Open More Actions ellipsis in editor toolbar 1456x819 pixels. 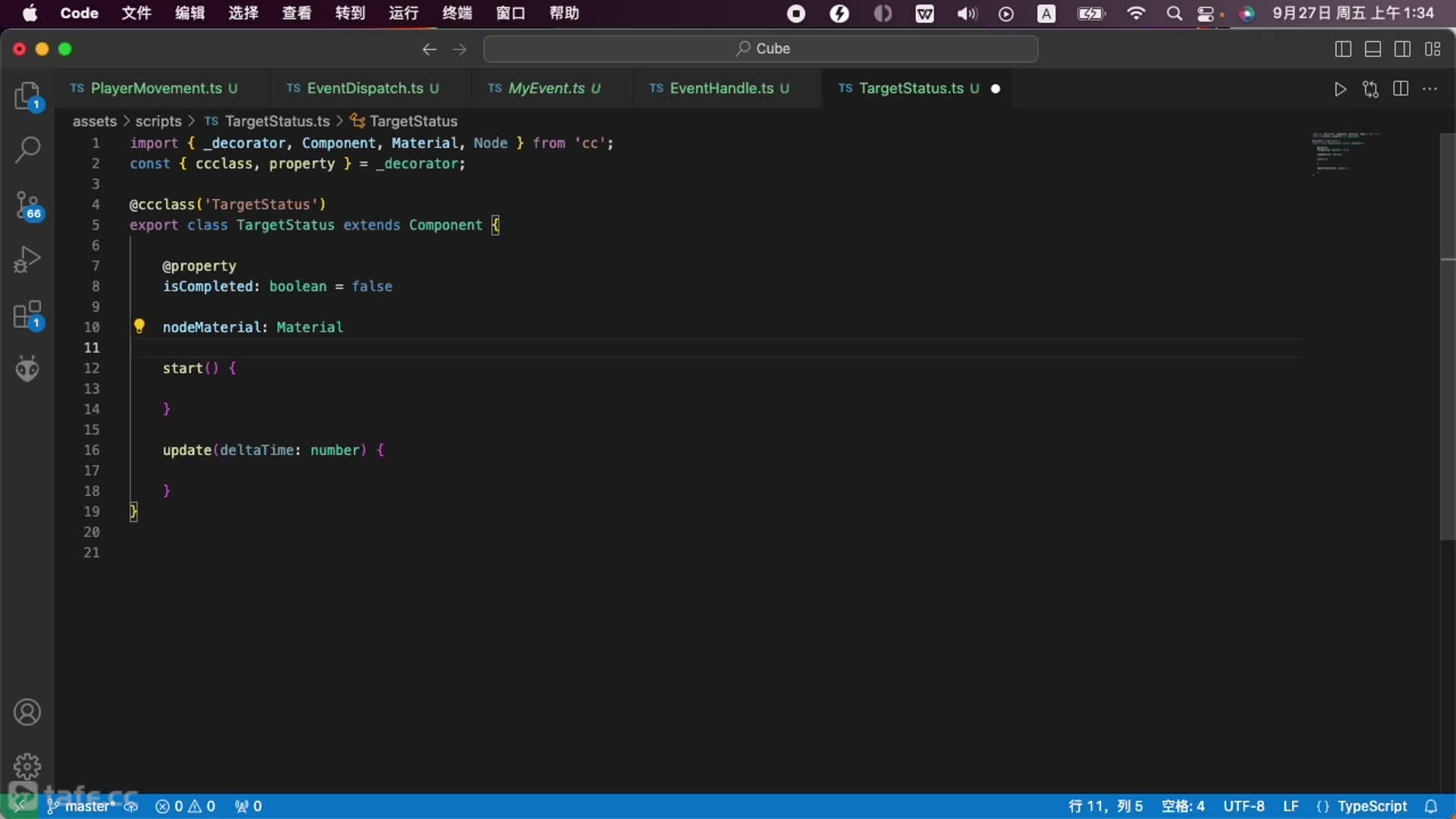pos(1430,89)
